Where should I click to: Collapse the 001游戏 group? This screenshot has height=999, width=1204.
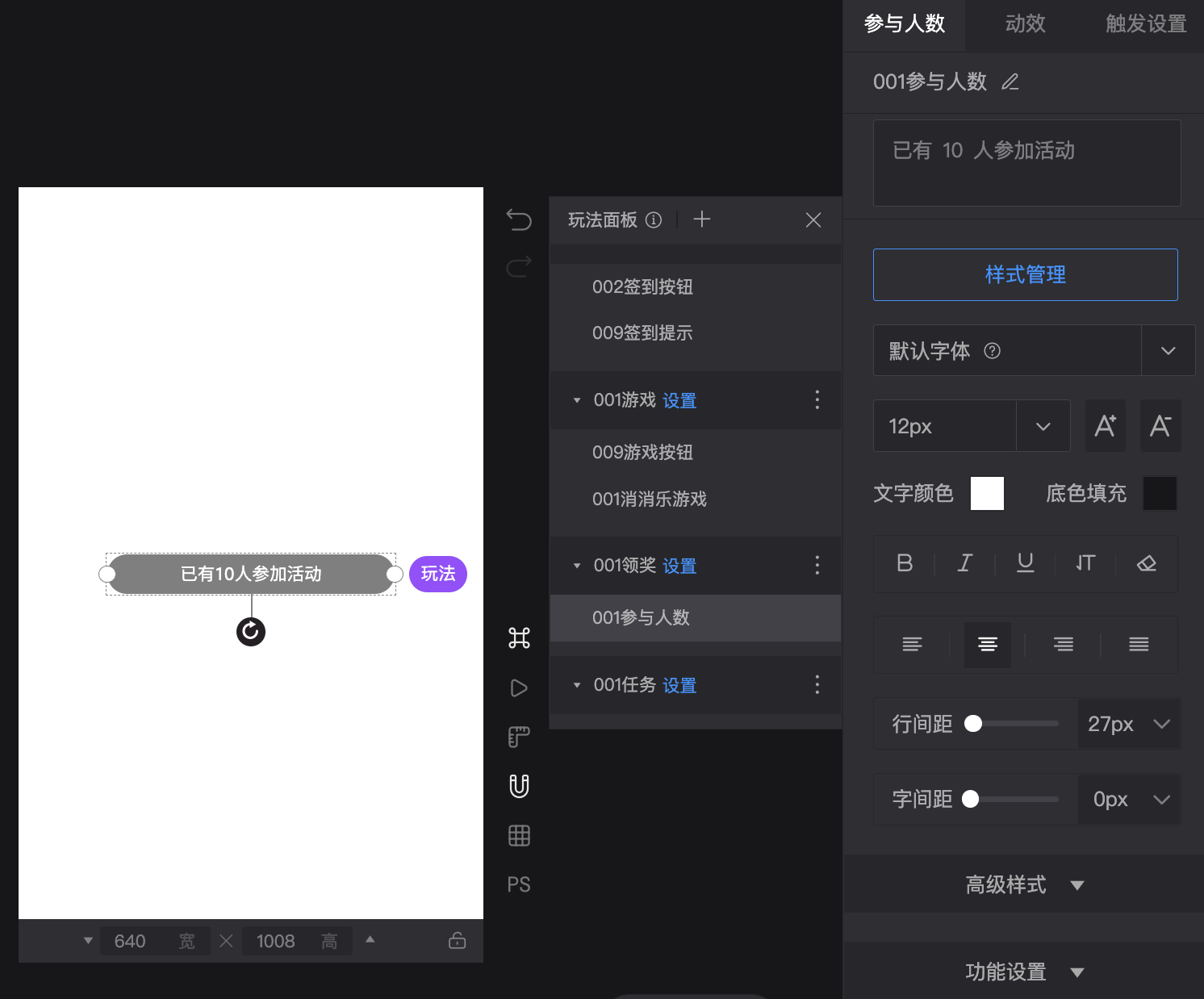577,400
